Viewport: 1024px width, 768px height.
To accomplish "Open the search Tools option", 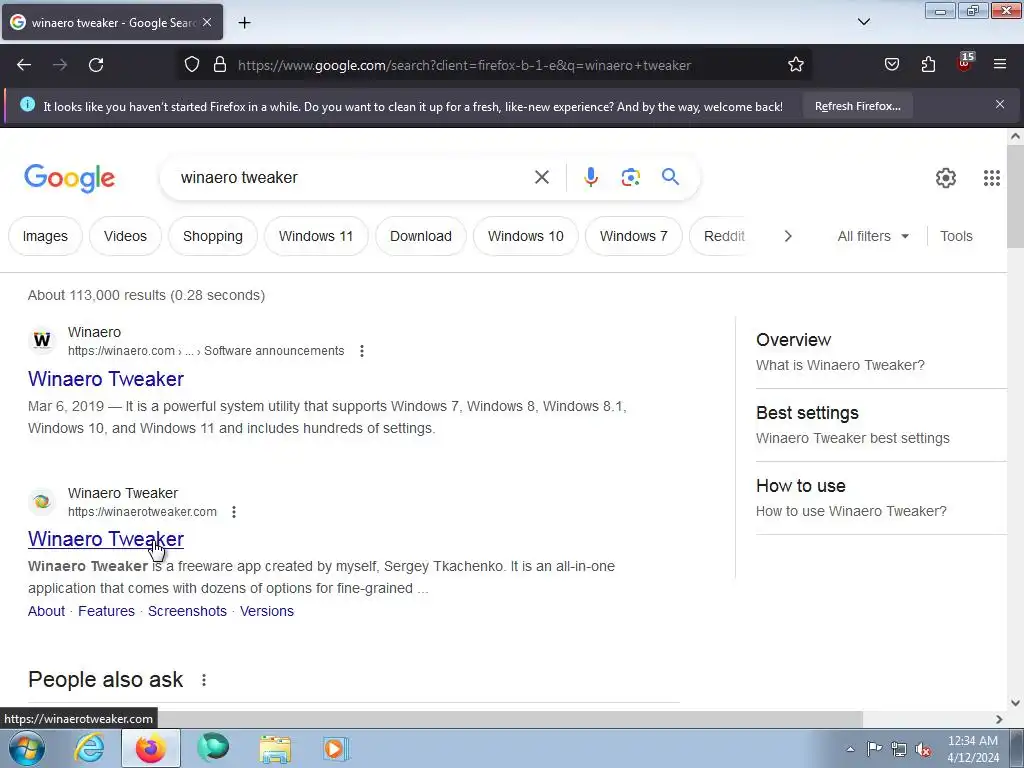I will click(x=956, y=236).
